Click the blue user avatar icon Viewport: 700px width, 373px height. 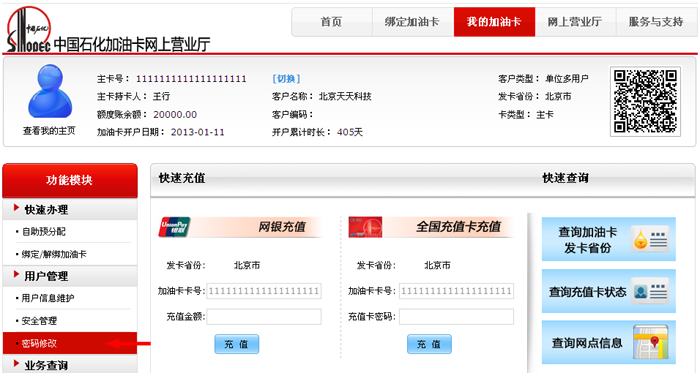pos(50,91)
